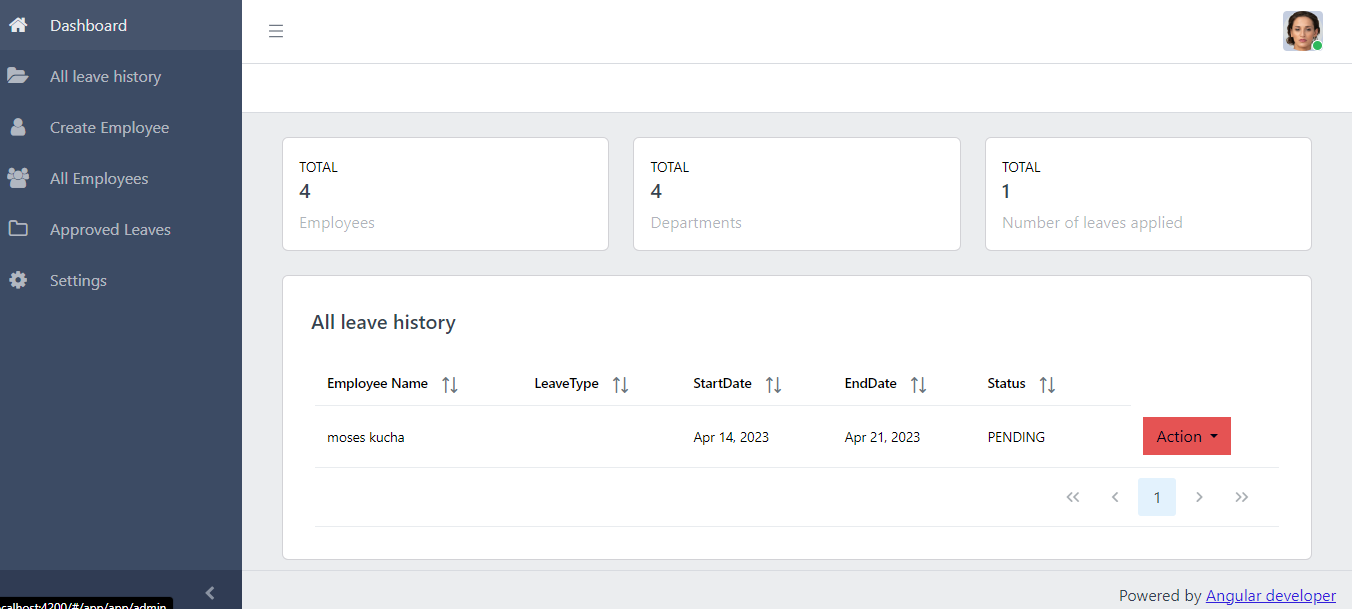Open the user avatar profile menu

pyautogui.click(x=1302, y=31)
